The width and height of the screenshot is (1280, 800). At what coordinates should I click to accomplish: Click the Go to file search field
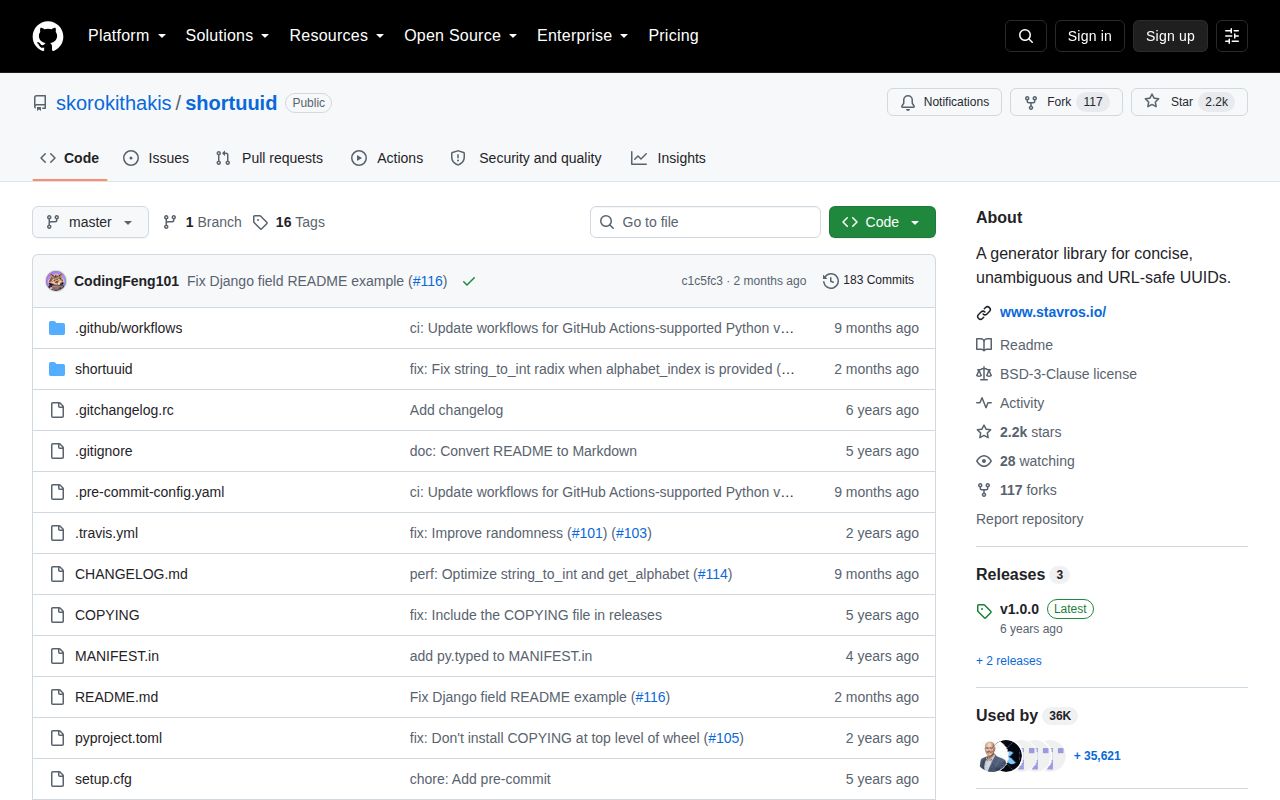pyautogui.click(x=705, y=222)
